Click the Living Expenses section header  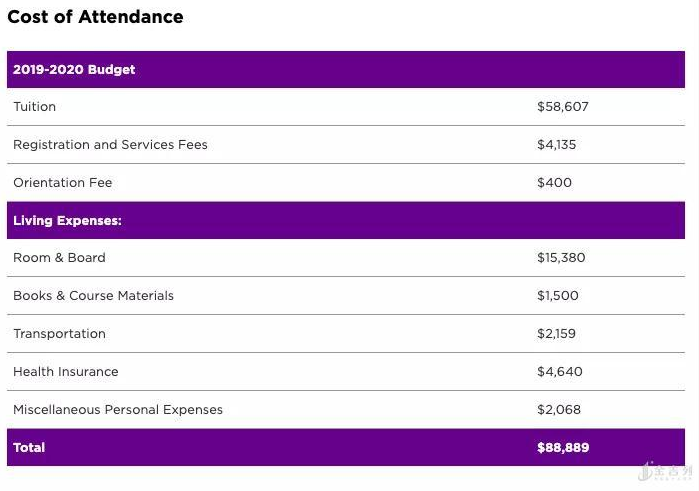67,221
